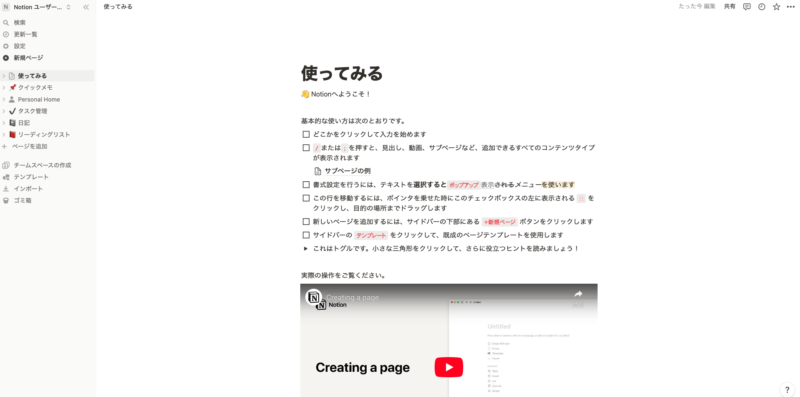
Task: Check the 書式設定を行うには checkbox
Action: point(306,185)
